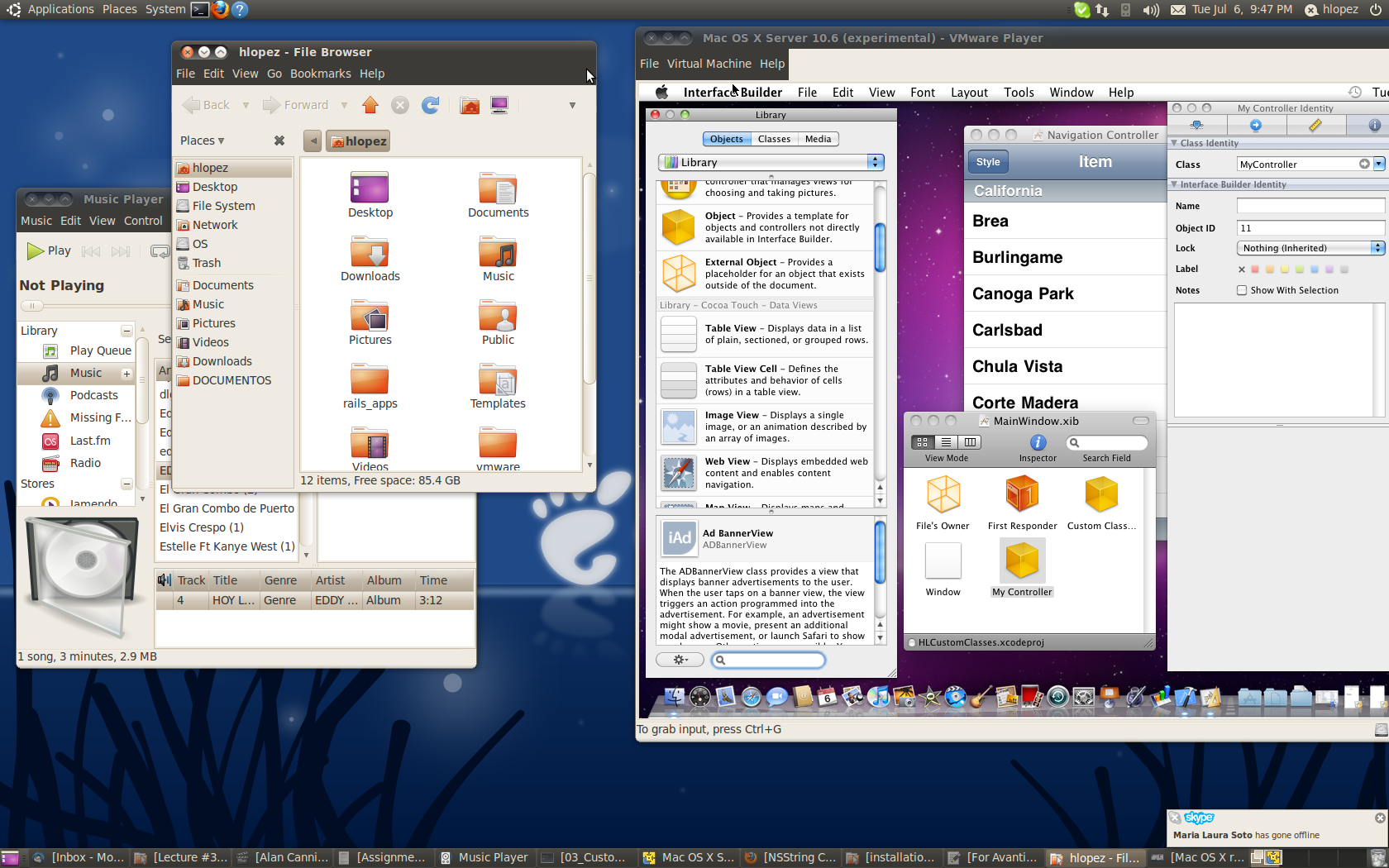This screenshot has height=868, width=1389.
Task: Choose the red label color swatch
Action: coord(1255,269)
